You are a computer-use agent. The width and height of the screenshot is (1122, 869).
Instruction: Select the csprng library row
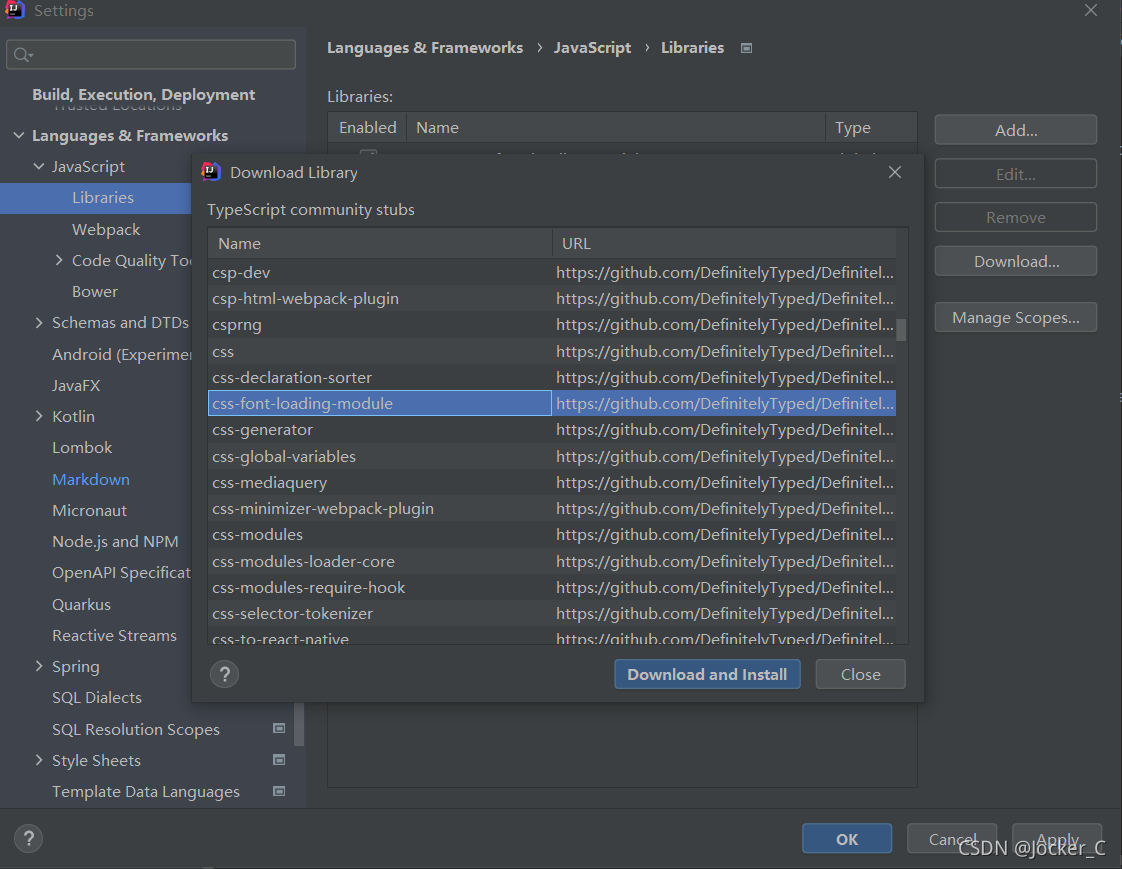[552, 325]
